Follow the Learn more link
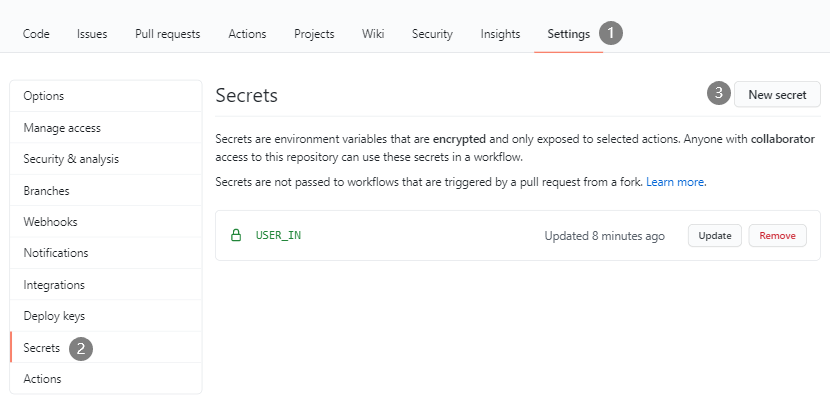 click(x=675, y=182)
